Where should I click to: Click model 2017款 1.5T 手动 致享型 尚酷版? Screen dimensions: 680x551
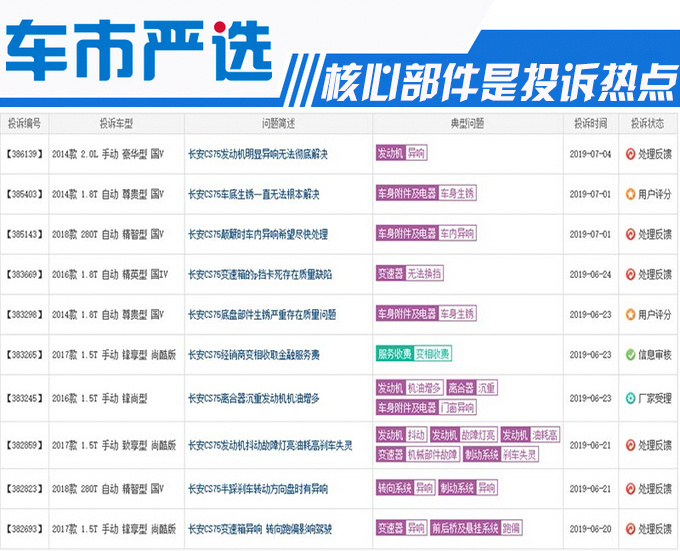(114, 445)
